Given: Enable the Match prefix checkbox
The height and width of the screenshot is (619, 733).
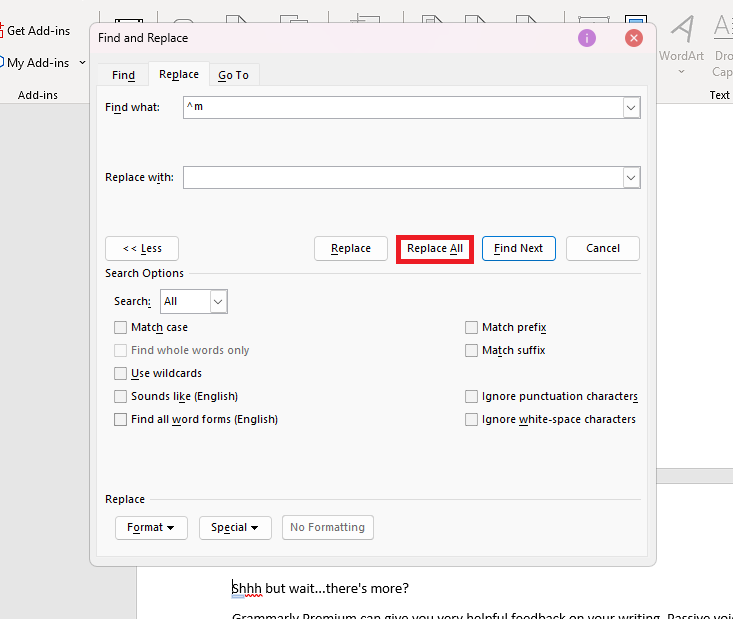Looking at the screenshot, I should [x=472, y=327].
